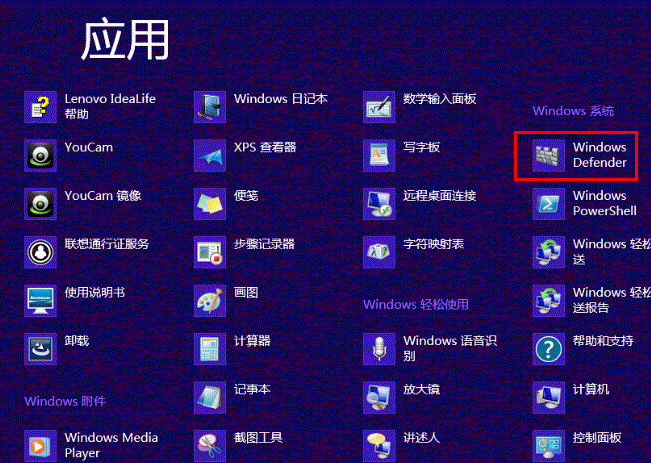Launch Windows PowerShell icon
The height and width of the screenshot is (463, 651).
click(x=548, y=203)
